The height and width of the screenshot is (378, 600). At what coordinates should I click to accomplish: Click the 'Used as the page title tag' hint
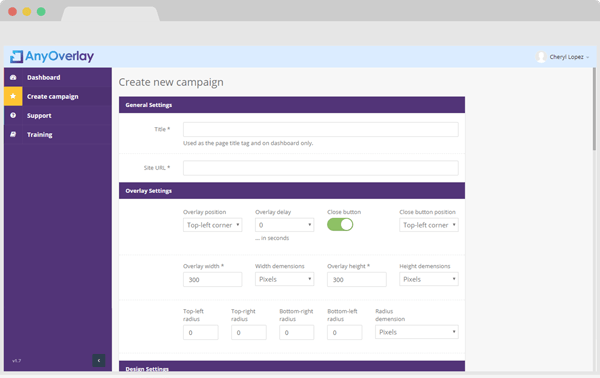click(248, 143)
